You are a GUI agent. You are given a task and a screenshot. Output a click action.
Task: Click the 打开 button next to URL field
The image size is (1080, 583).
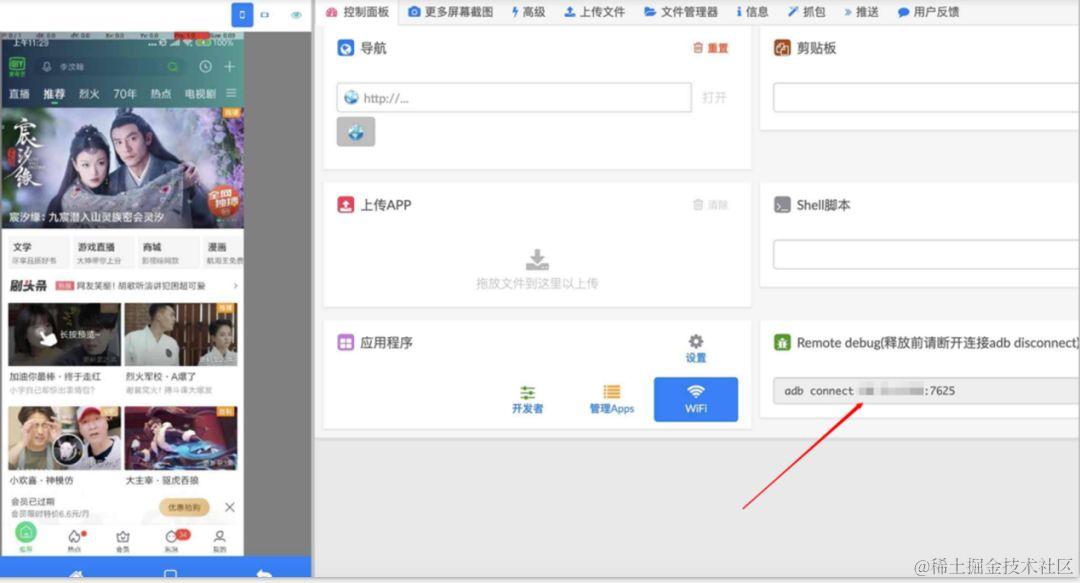(x=714, y=98)
